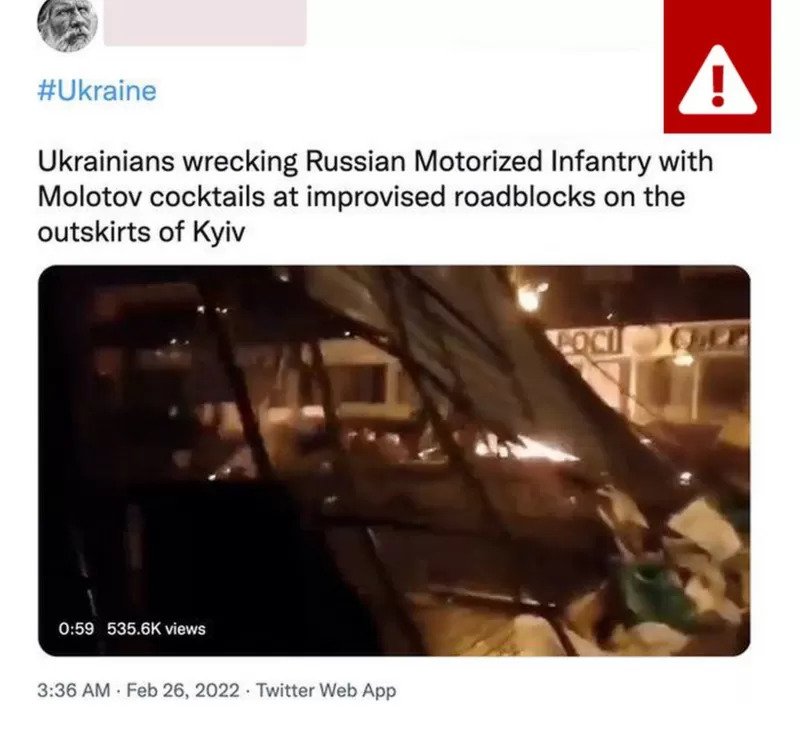
Task: Play the embedded tweet video
Action: [x=394, y=461]
